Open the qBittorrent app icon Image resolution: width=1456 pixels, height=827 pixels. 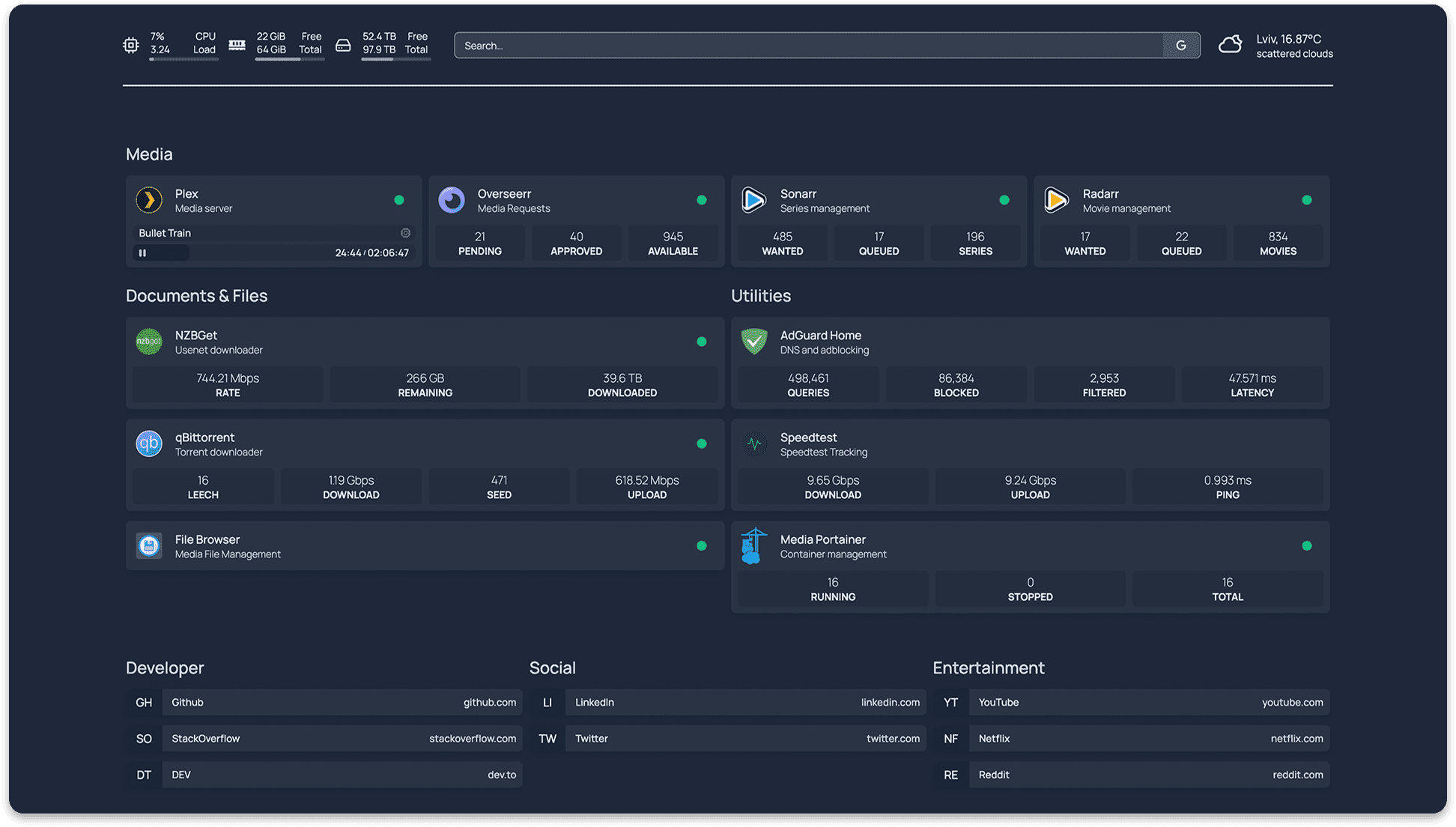(148, 443)
